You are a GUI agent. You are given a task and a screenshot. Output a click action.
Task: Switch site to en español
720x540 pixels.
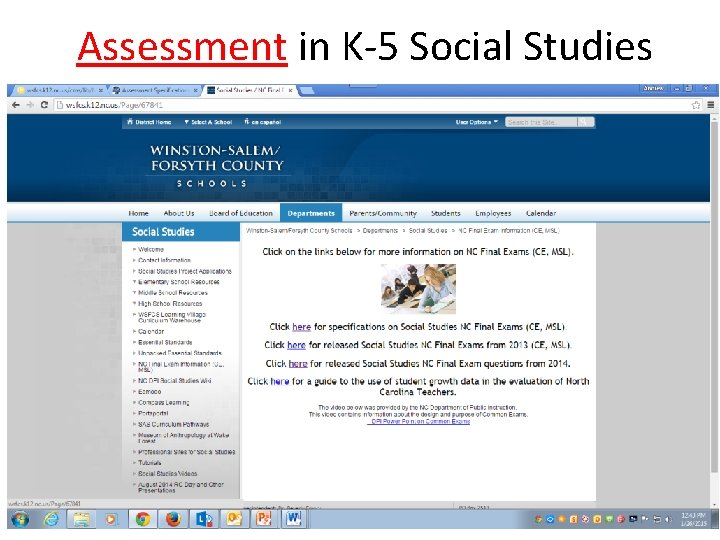(263, 122)
